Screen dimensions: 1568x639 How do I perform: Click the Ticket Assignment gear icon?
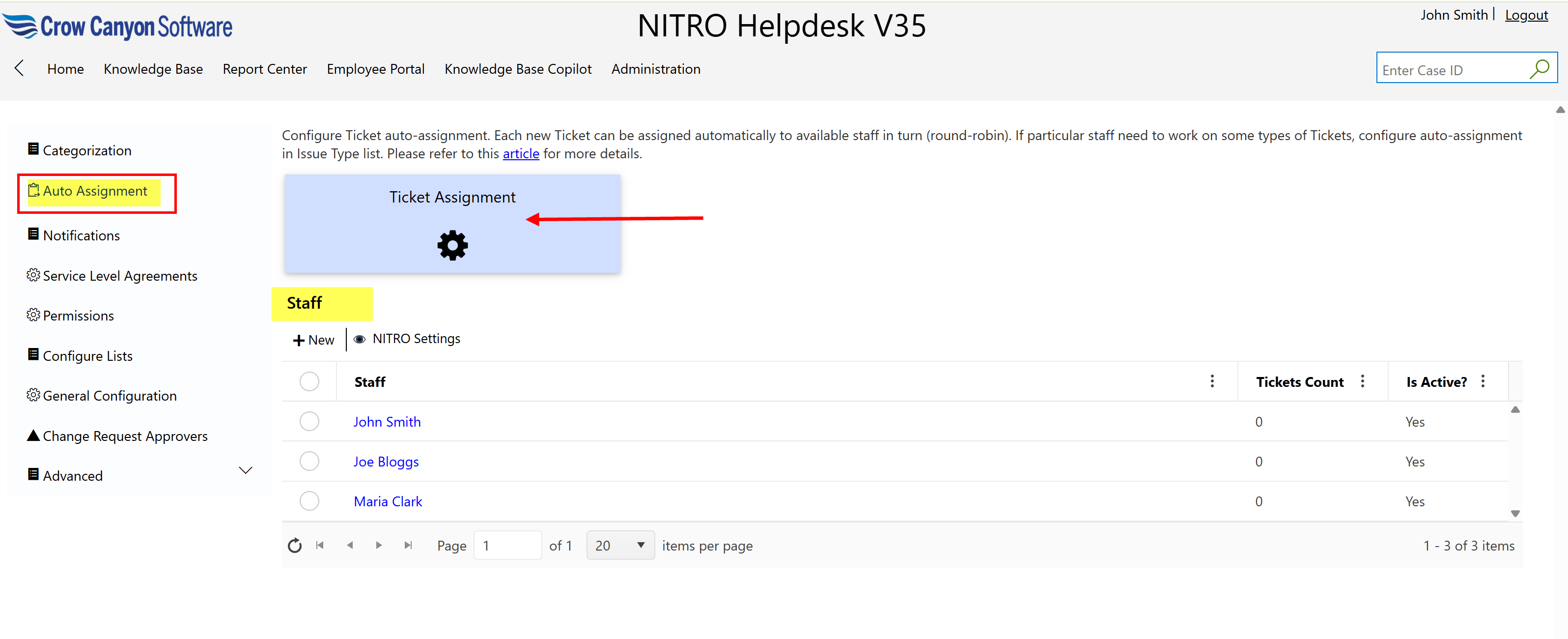(452, 245)
